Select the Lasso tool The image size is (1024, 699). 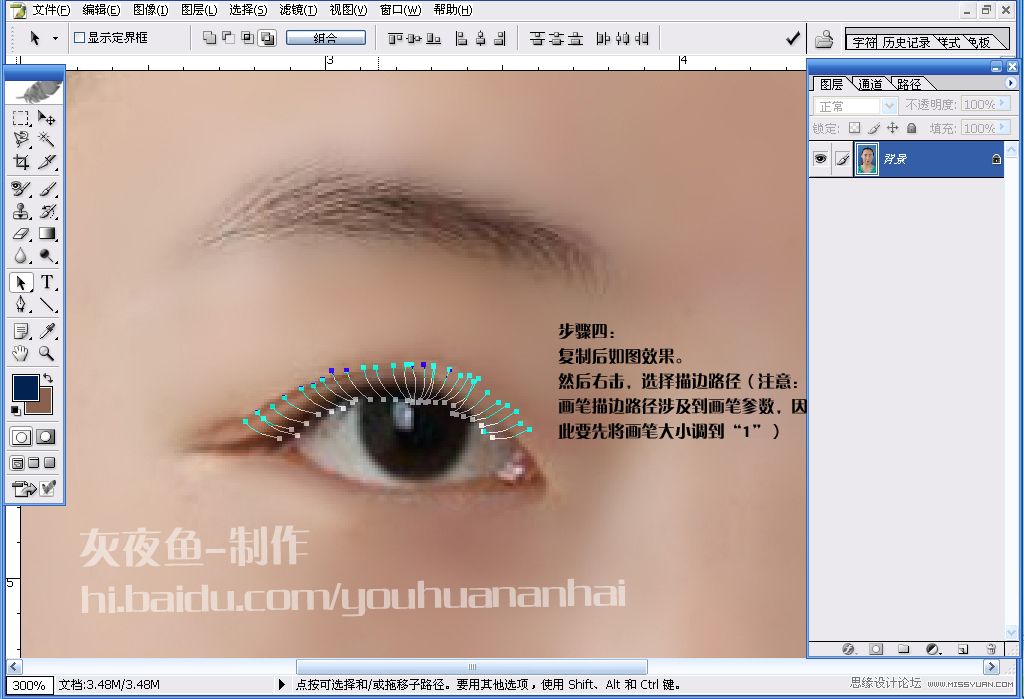(21, 139)
